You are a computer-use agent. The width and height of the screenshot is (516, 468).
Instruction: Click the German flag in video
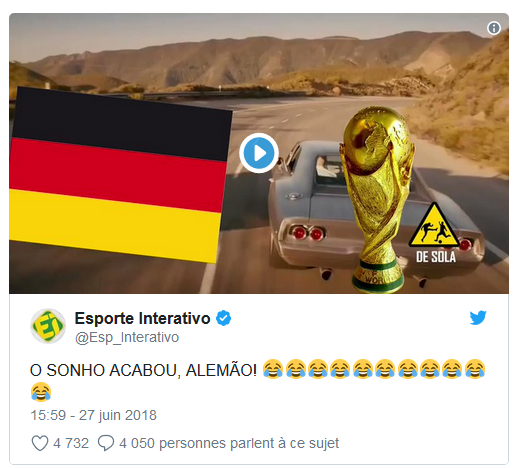pos(120,175)
